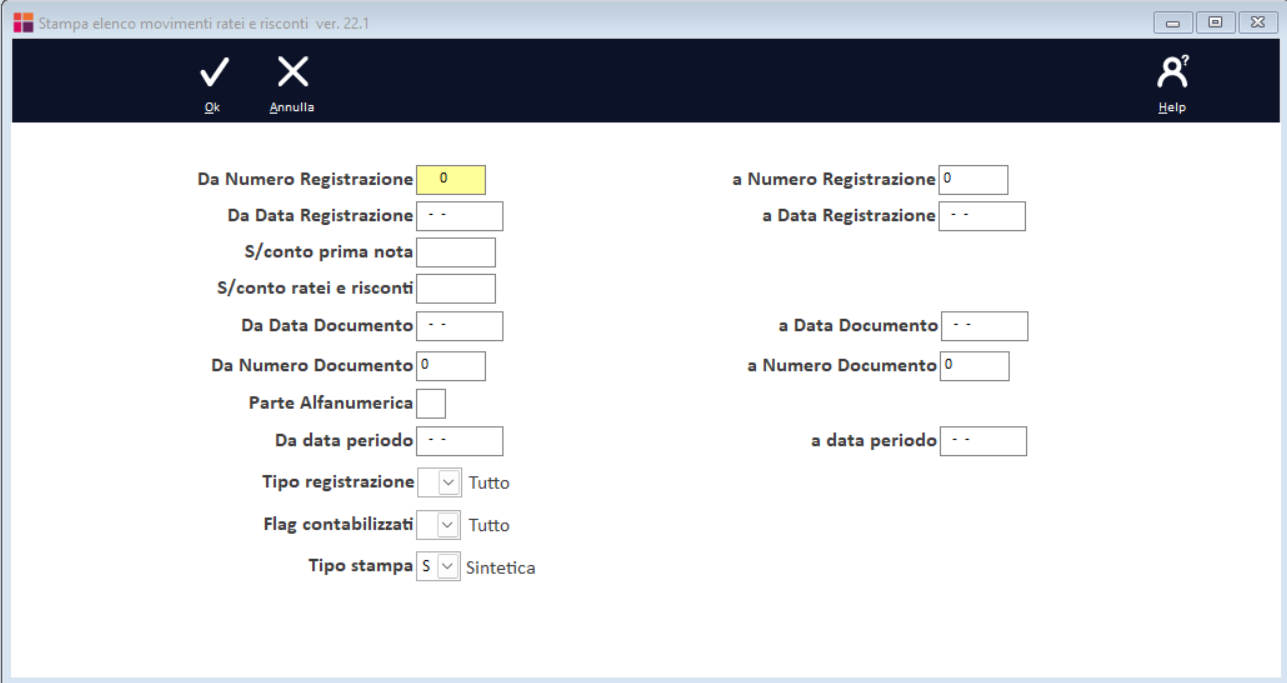Click the 'a Data Registrazione' label
Screen dimensions: 1287x683
click(849, 215)
